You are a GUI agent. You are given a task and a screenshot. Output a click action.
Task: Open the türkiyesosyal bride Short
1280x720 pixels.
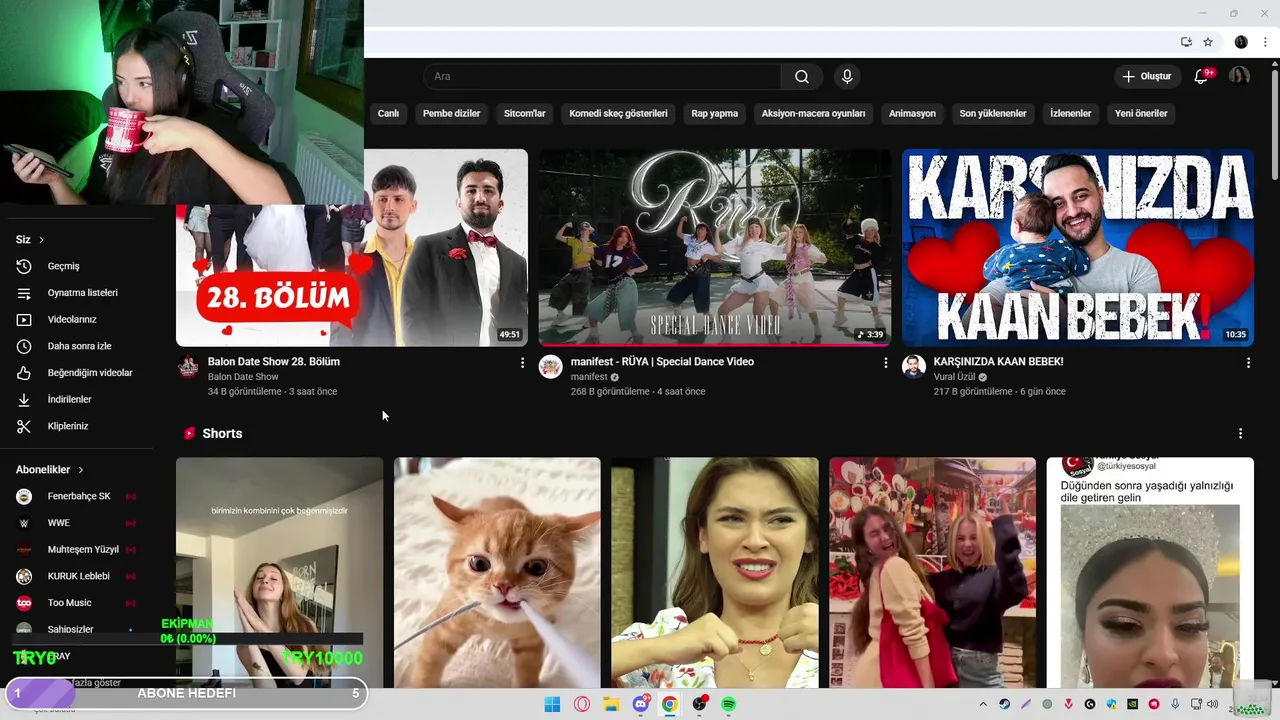[x=1150, y=573]
